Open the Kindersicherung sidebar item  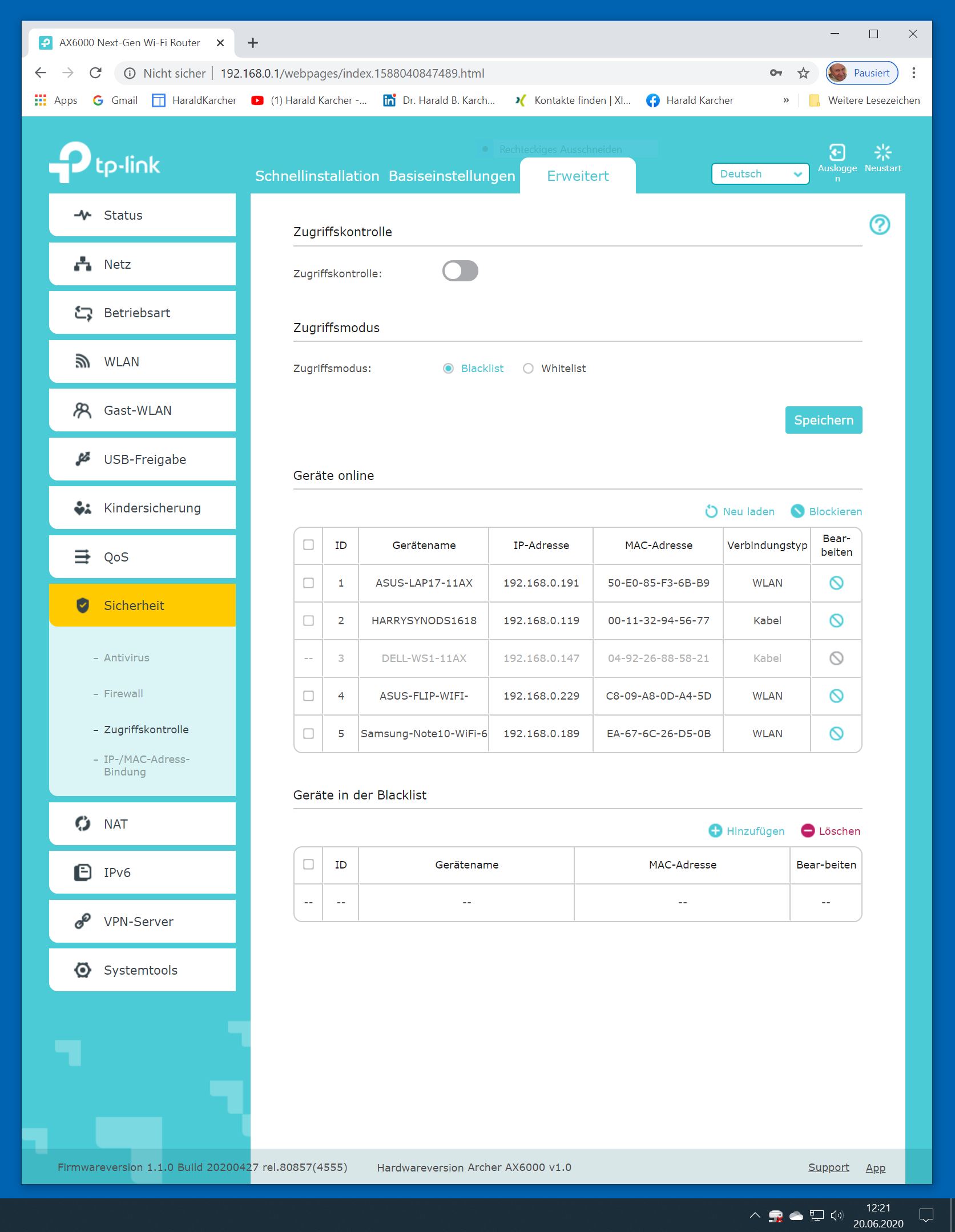point(142,508)
